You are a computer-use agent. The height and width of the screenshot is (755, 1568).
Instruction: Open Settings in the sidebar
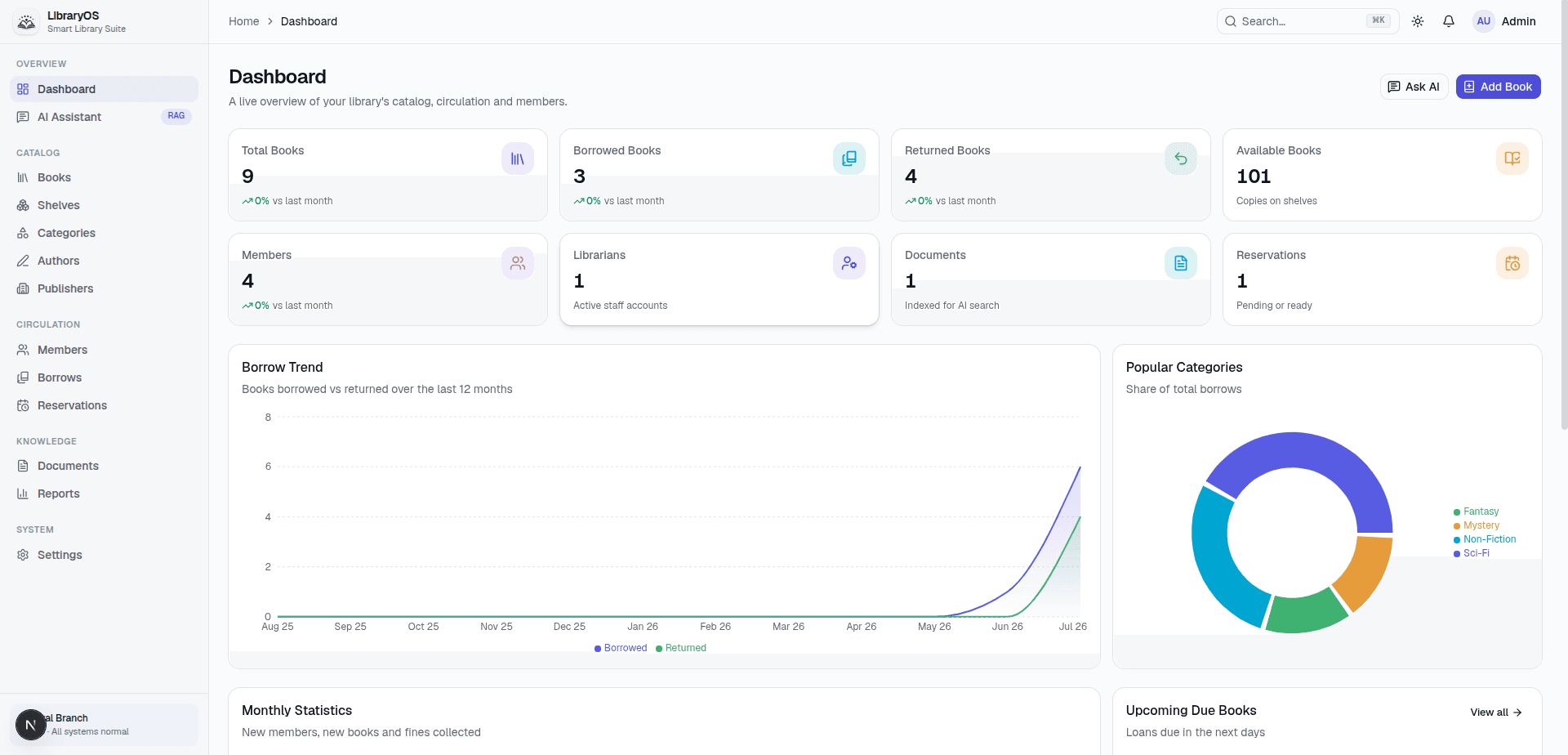tap(105, 555)
